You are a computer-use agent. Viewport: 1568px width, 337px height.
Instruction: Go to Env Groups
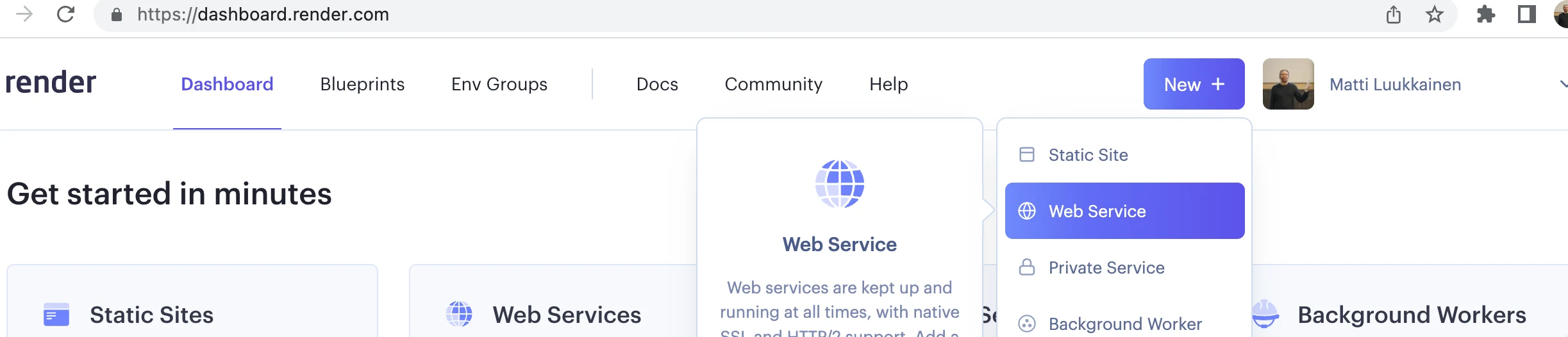499,84
